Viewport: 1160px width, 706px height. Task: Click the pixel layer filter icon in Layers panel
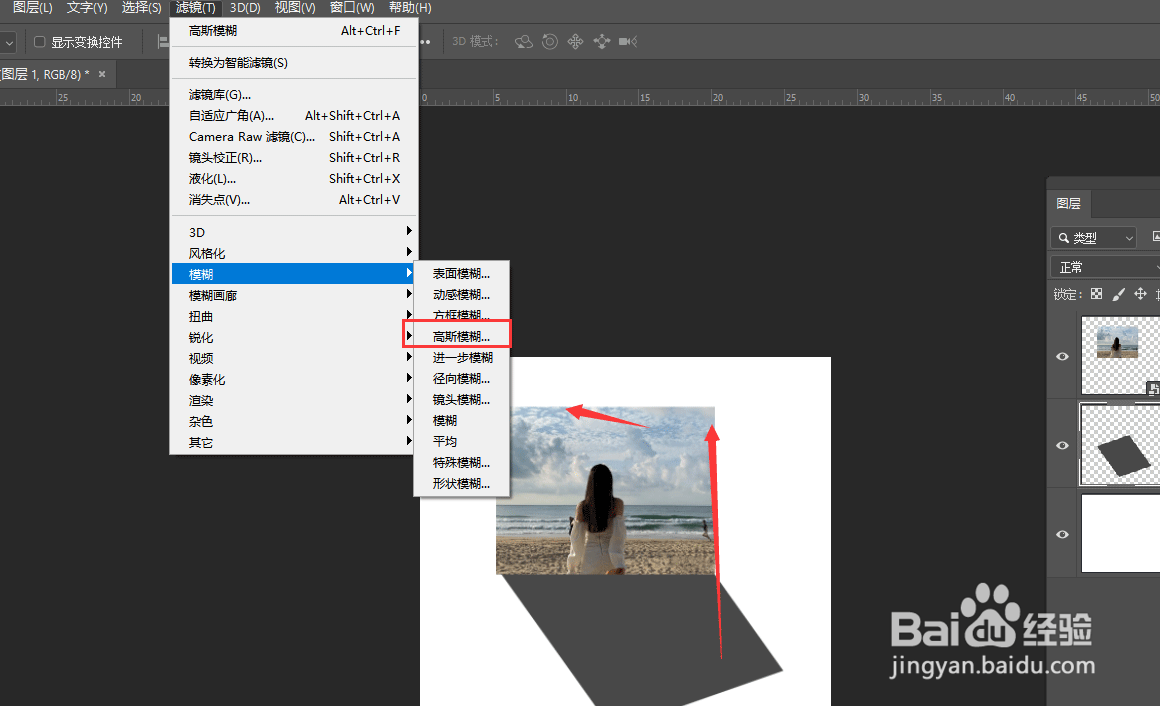coord(1156,237)
